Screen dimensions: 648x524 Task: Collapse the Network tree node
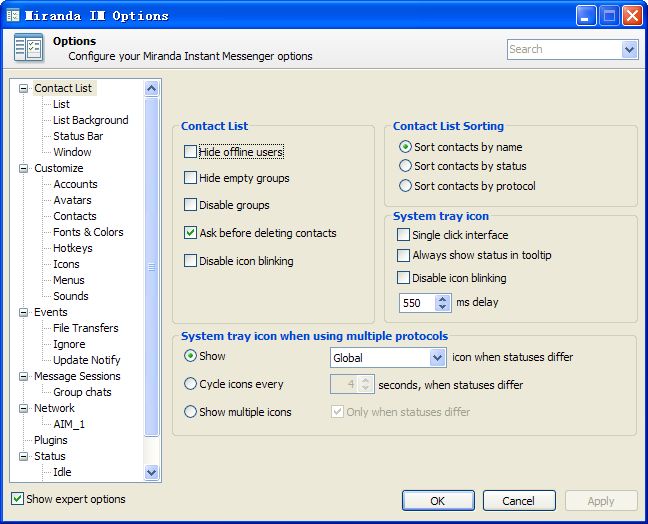pos(24,408)
